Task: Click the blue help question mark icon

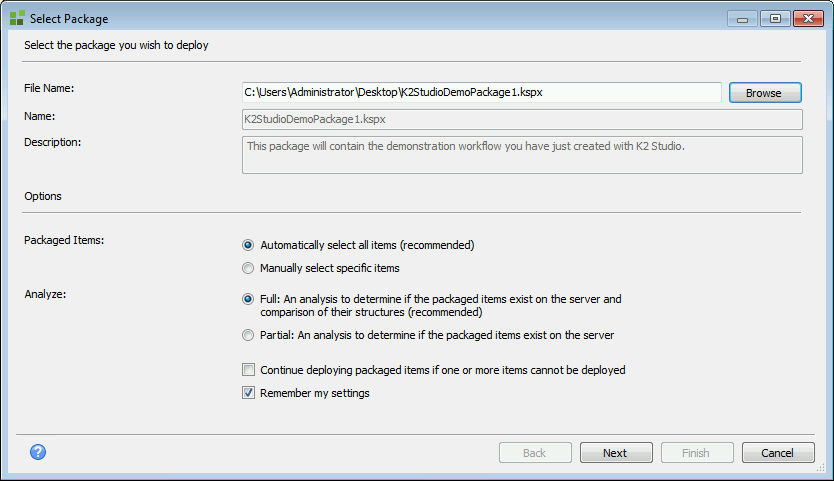Action: click(x=38, y=452)
